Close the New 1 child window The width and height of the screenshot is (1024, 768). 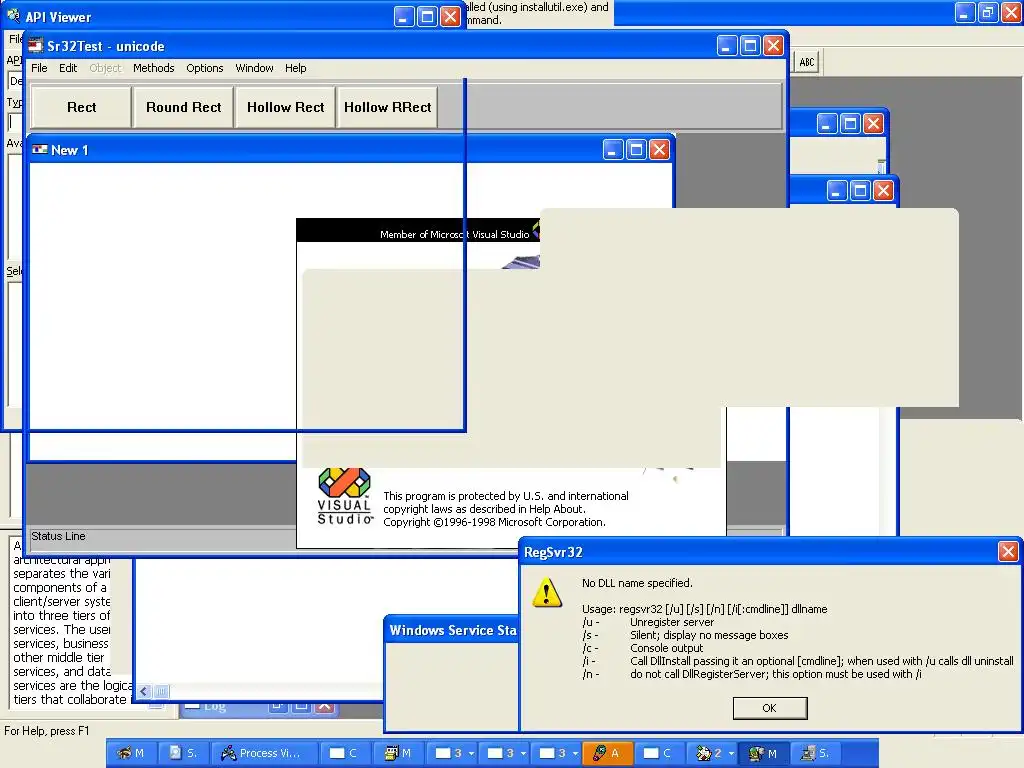pos(660,150)
